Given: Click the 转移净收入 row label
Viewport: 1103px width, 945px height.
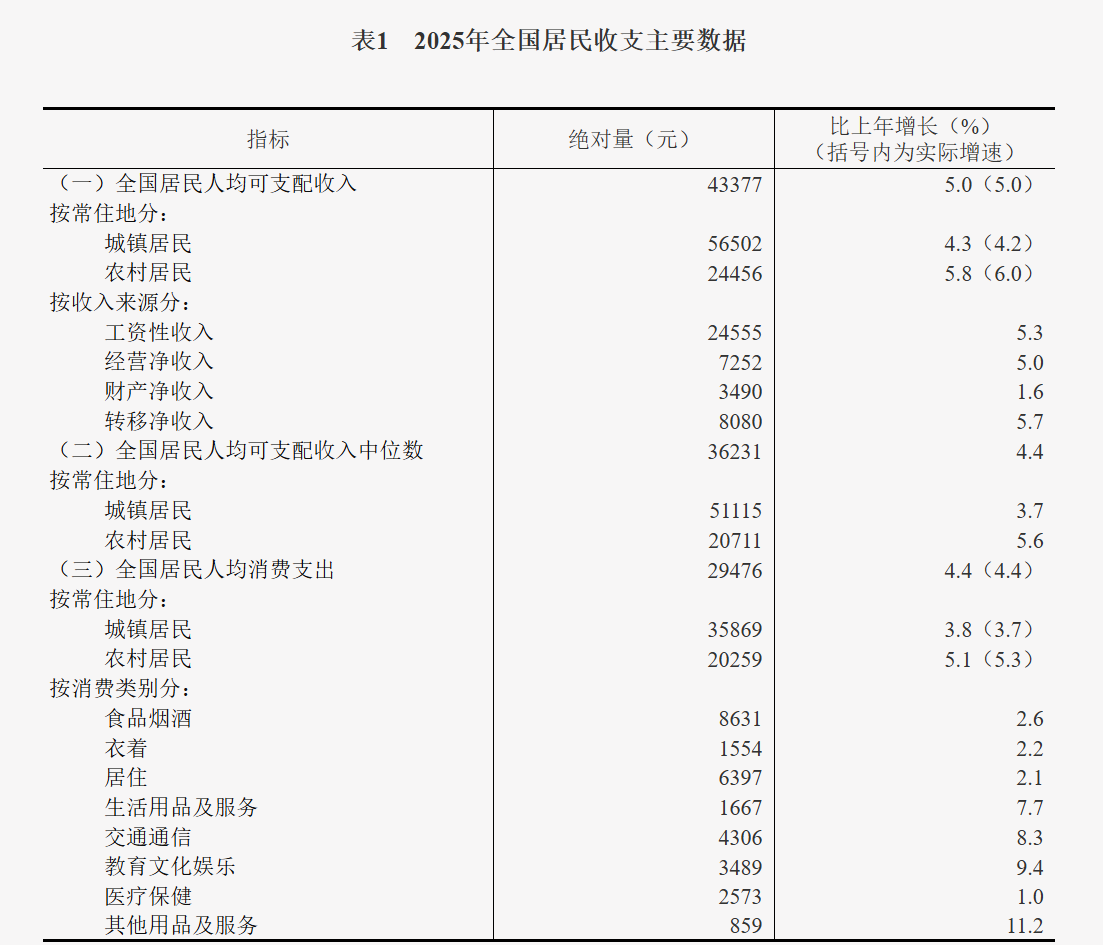Looking at the screenshot, I should [x=159, y=421].
